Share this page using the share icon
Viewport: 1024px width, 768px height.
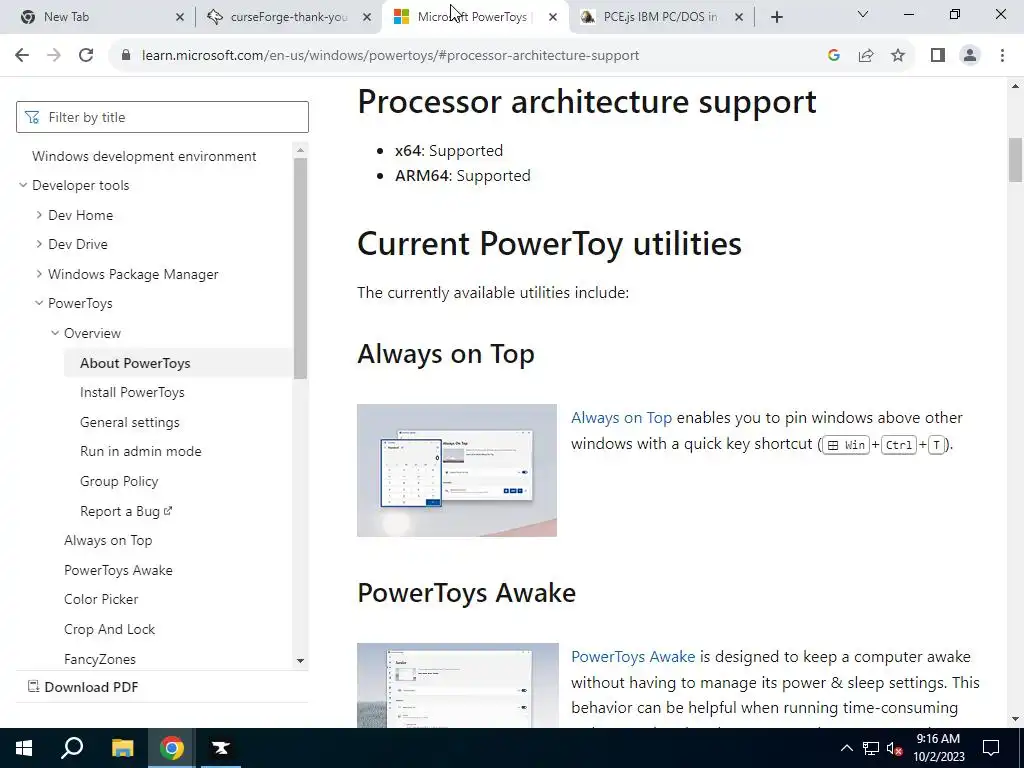866,56
